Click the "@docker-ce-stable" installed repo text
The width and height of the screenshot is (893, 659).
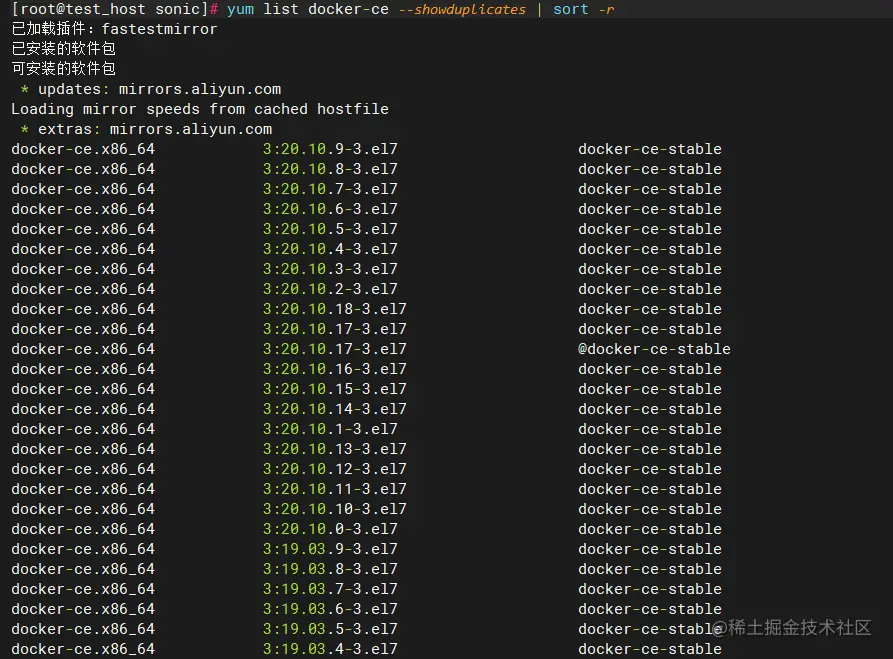[x=654, y=349]
